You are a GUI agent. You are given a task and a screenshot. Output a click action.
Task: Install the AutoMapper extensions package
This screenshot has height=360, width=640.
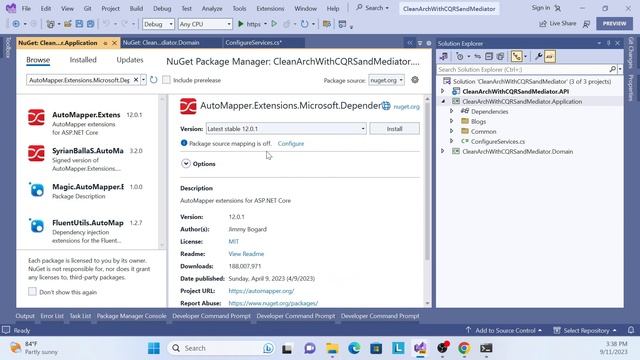[x=394, y=129]
